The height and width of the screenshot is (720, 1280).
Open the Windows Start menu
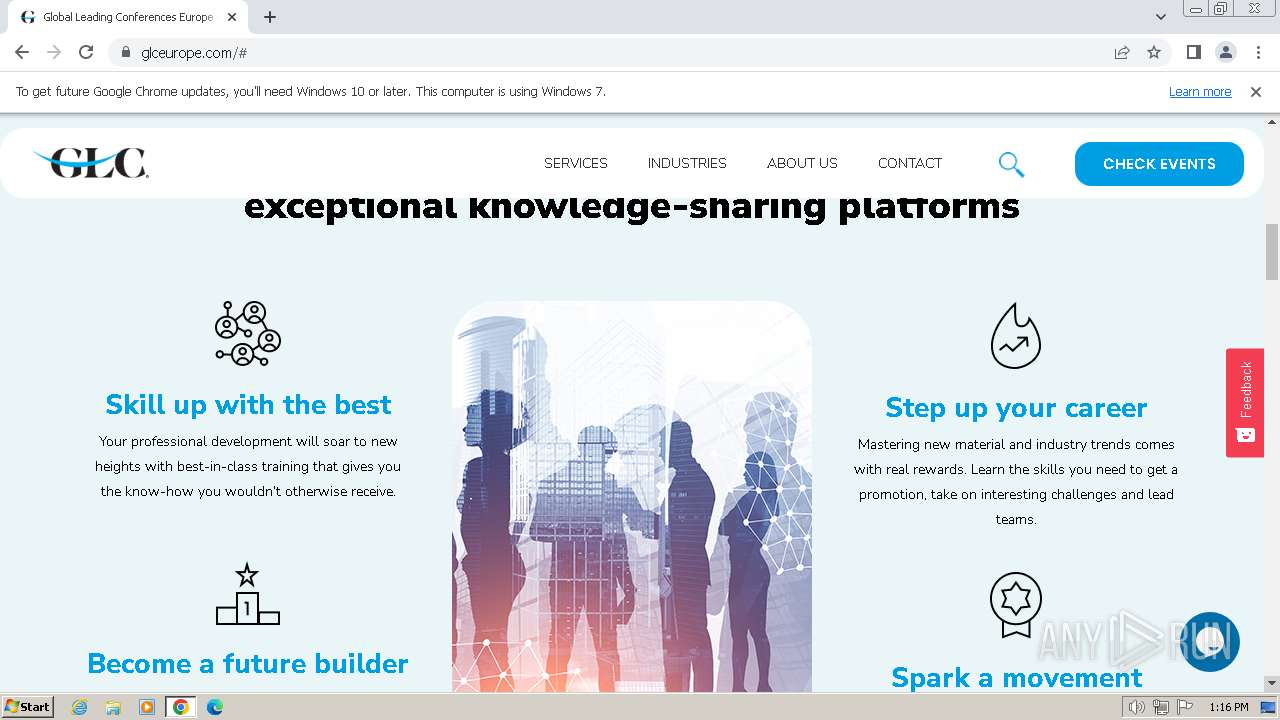point(28,707)
